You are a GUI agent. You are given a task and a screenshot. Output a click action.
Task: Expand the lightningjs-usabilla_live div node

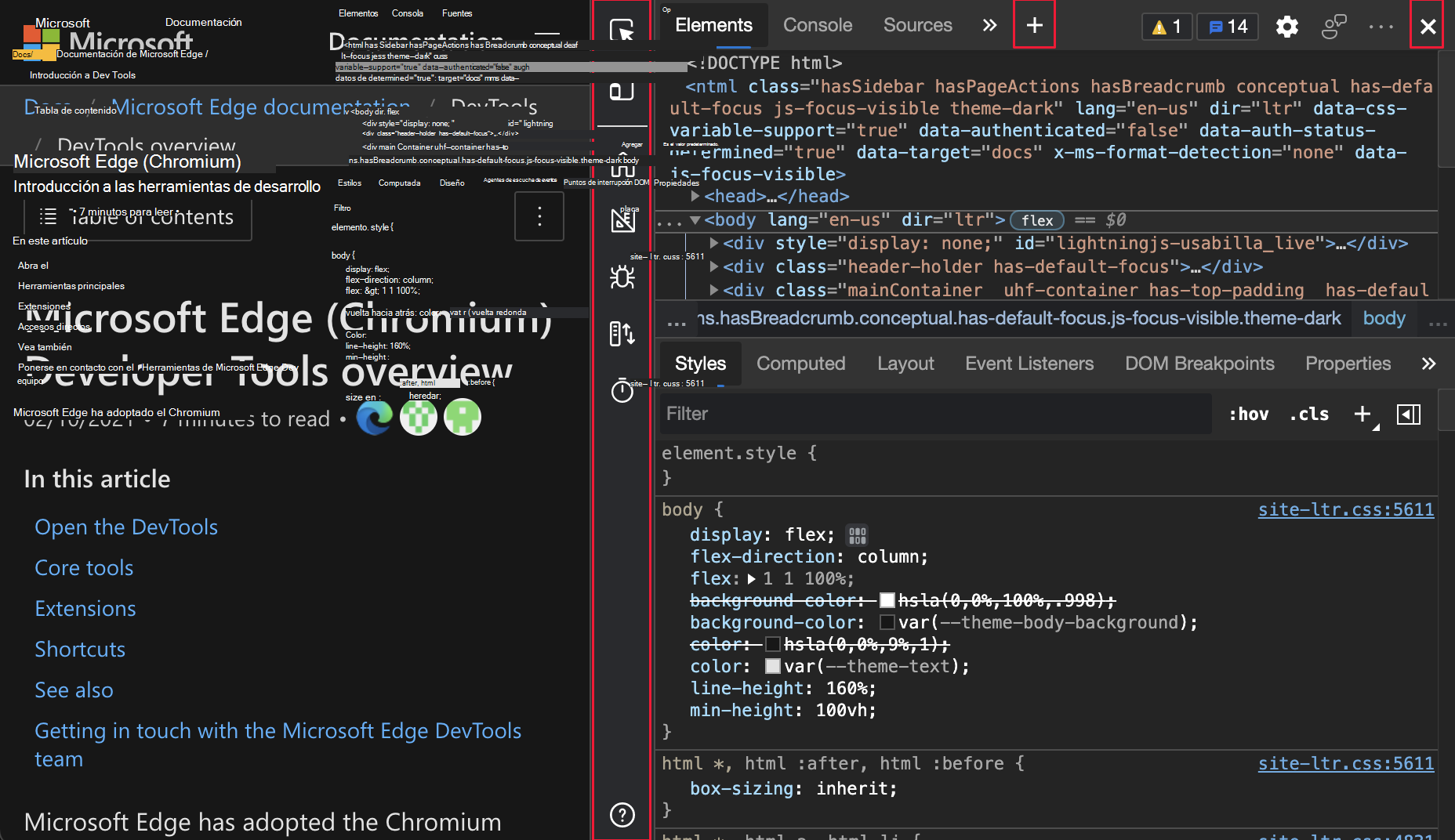click(x=713, y=243)
